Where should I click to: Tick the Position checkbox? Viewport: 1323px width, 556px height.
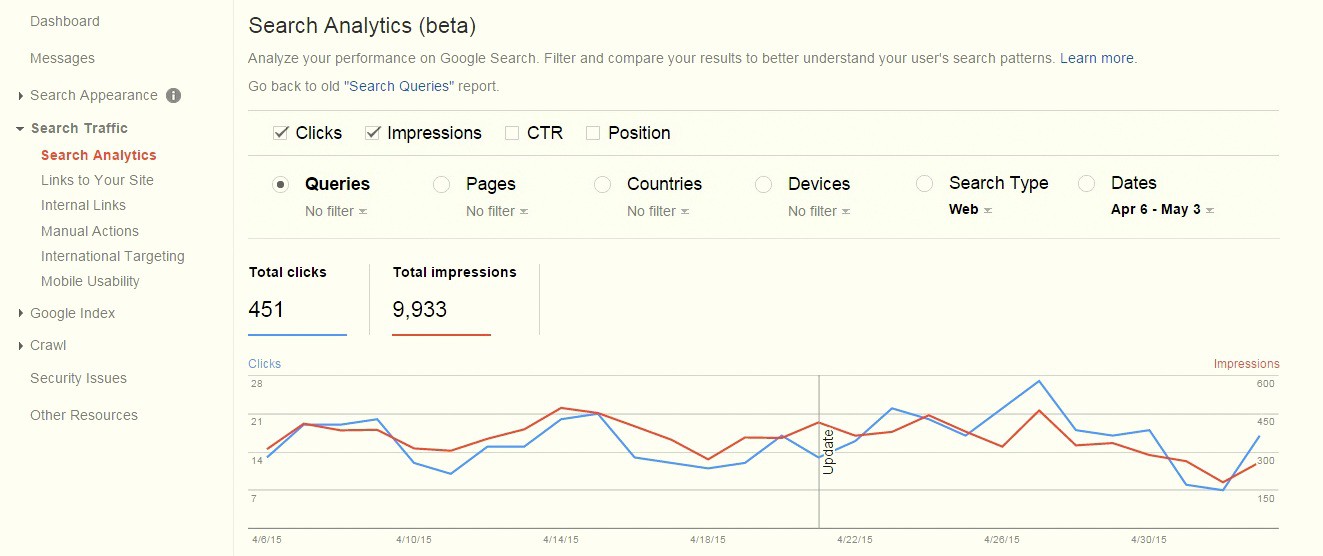pyautogui.click(x=593, y=133)
